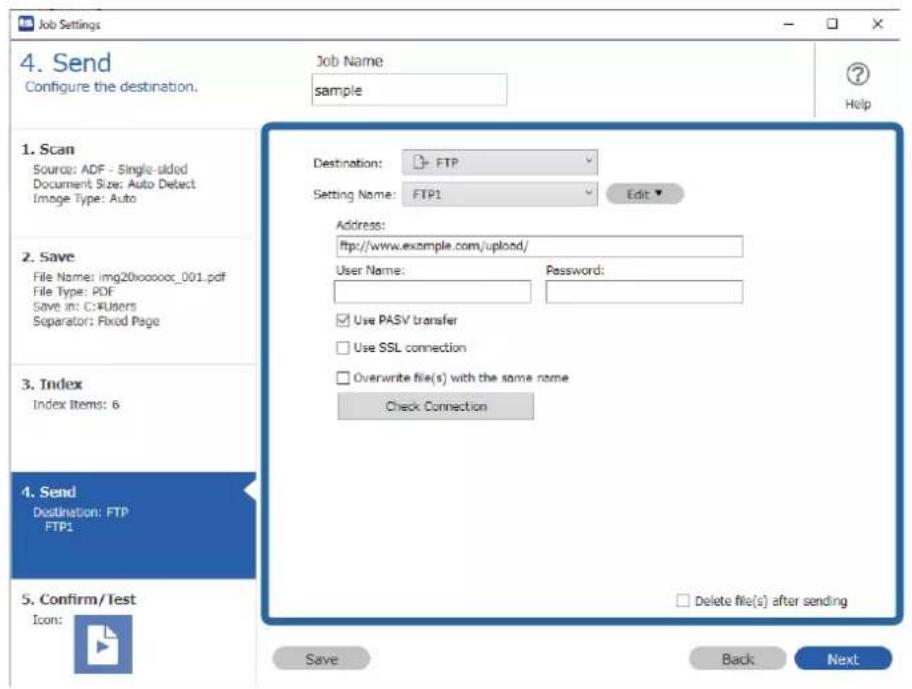
Task: Enable Use SSL connection checkbox
Action: (x=343, y=348)
